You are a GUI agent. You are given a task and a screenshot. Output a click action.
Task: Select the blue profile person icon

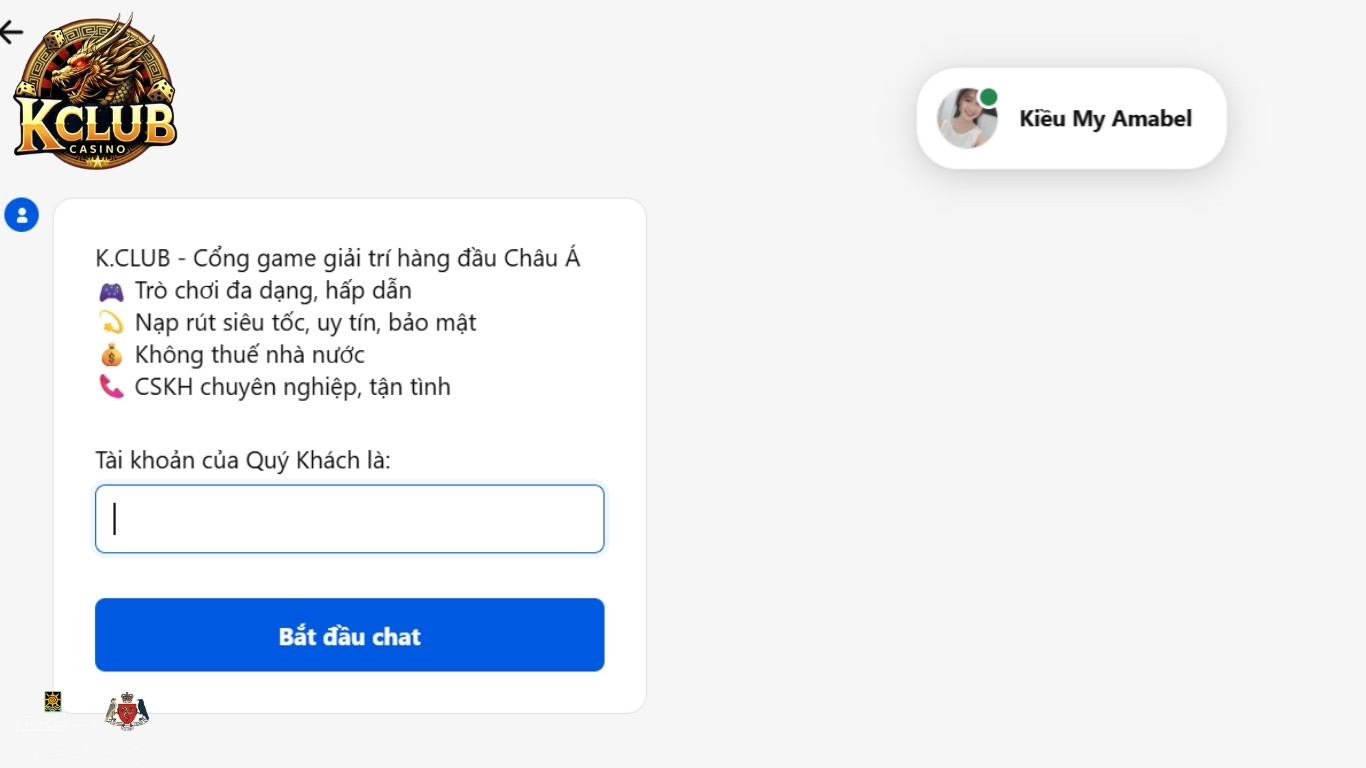pyautogui.click(x=22, y=214)
